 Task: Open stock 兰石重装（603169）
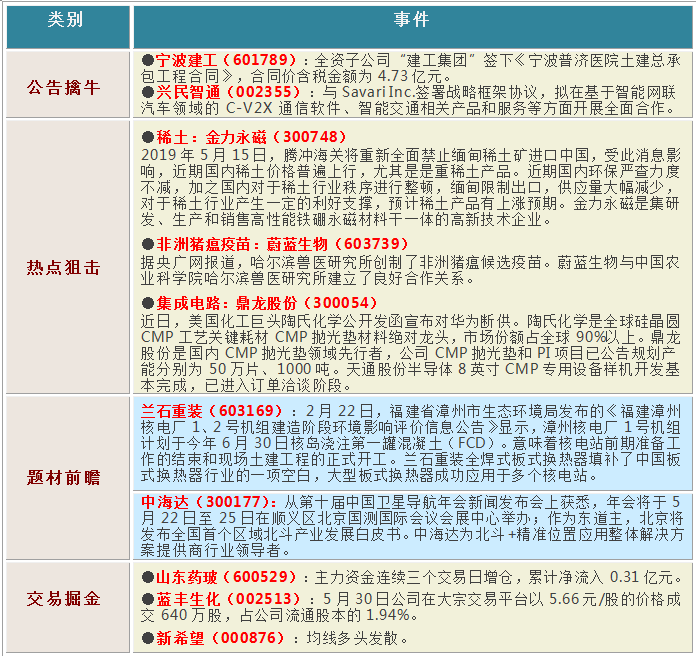pyautogui.click(x=212, y=411)
